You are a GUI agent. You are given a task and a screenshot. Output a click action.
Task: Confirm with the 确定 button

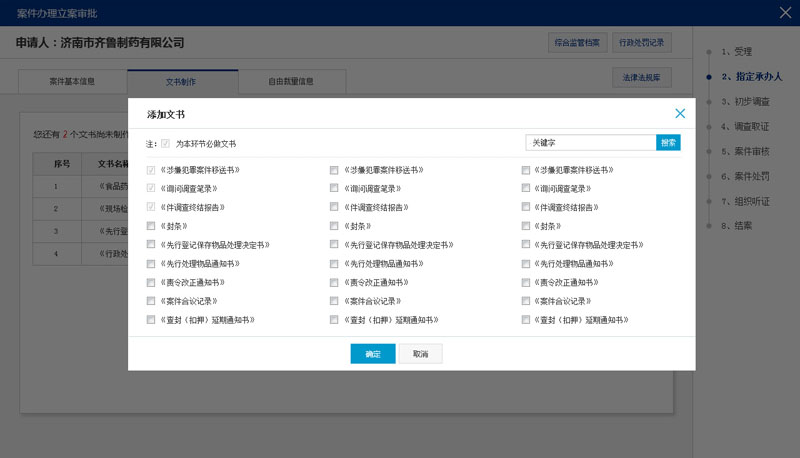click(x=372, y=354)
